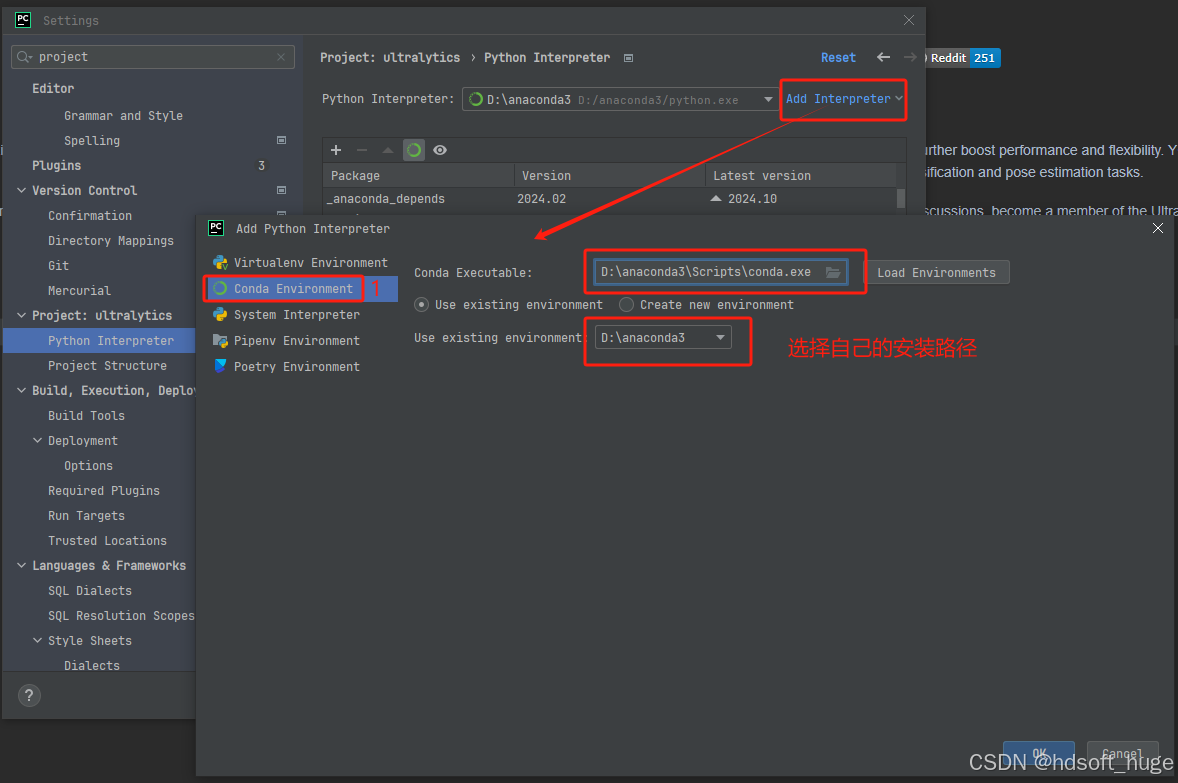Collapse the Style Sheets tree node

pos(38,640)
